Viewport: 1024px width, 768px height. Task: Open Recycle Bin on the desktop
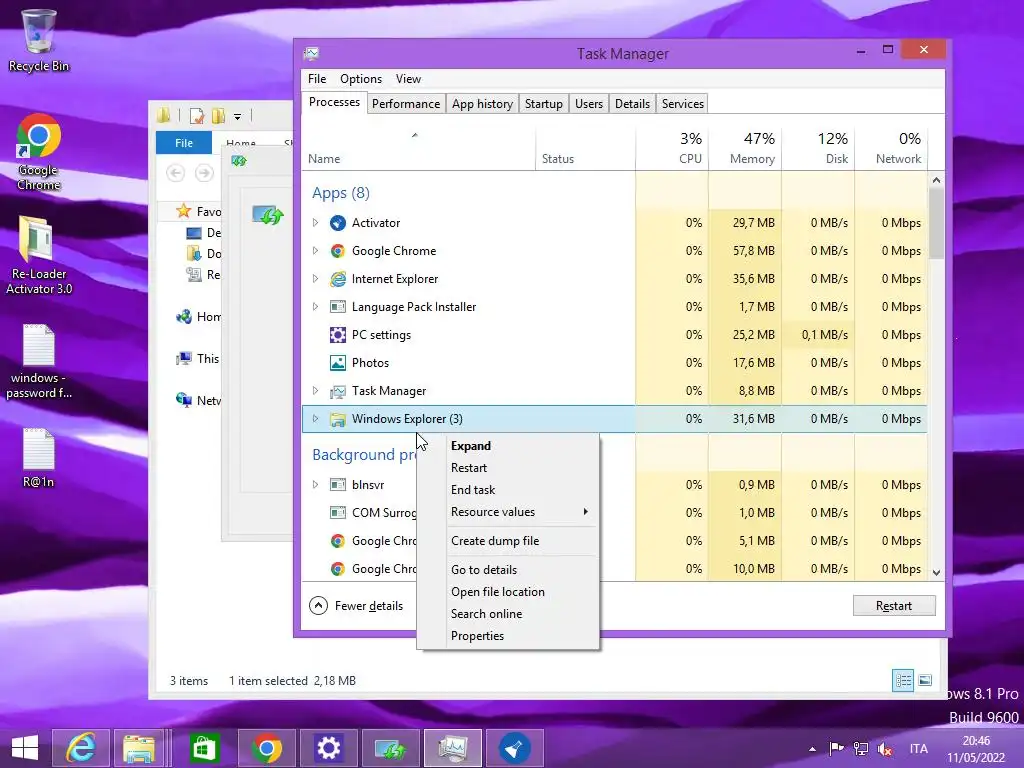(x=39, y=39)
